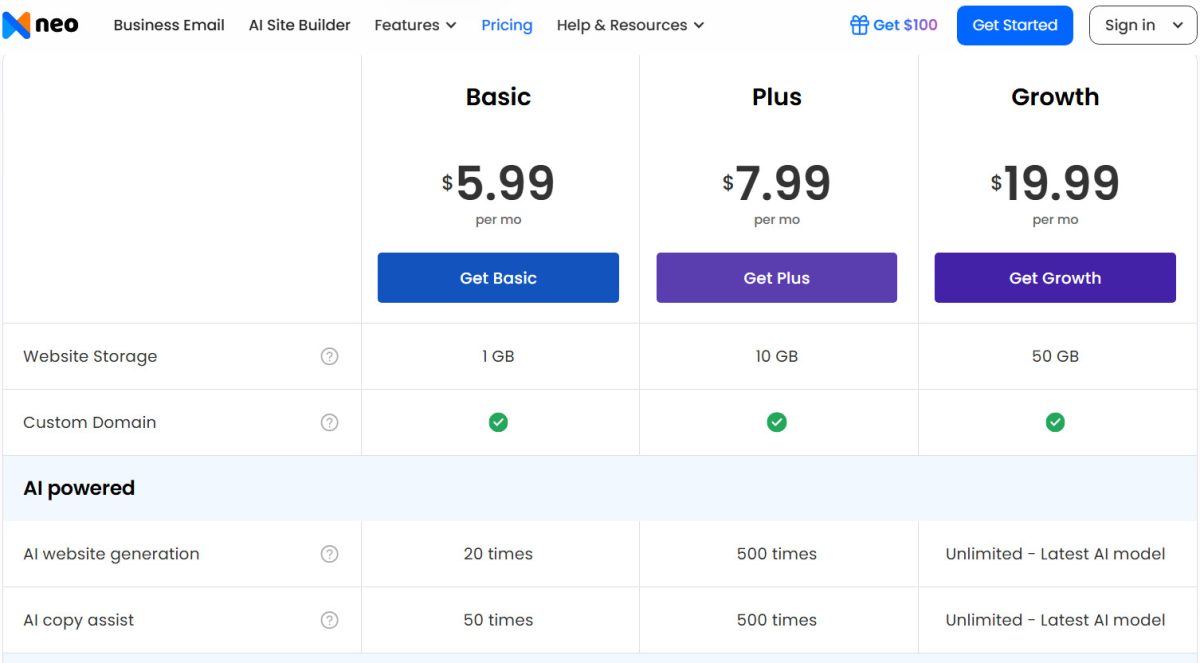
Task: Click the Custom Domain checkmark under Growth
Action: point(1055,422)
